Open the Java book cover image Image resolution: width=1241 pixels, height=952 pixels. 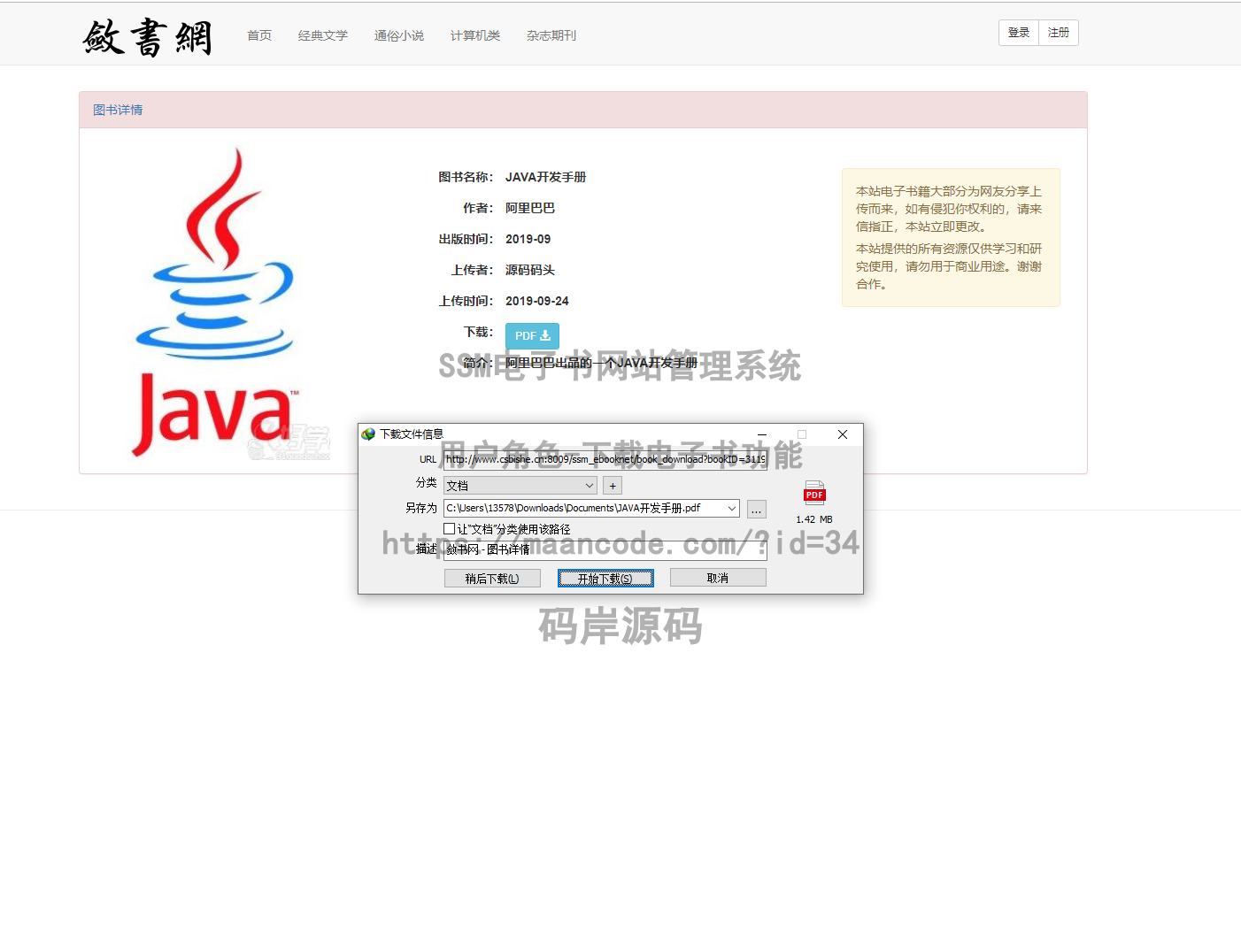click(x=215, y=302)
